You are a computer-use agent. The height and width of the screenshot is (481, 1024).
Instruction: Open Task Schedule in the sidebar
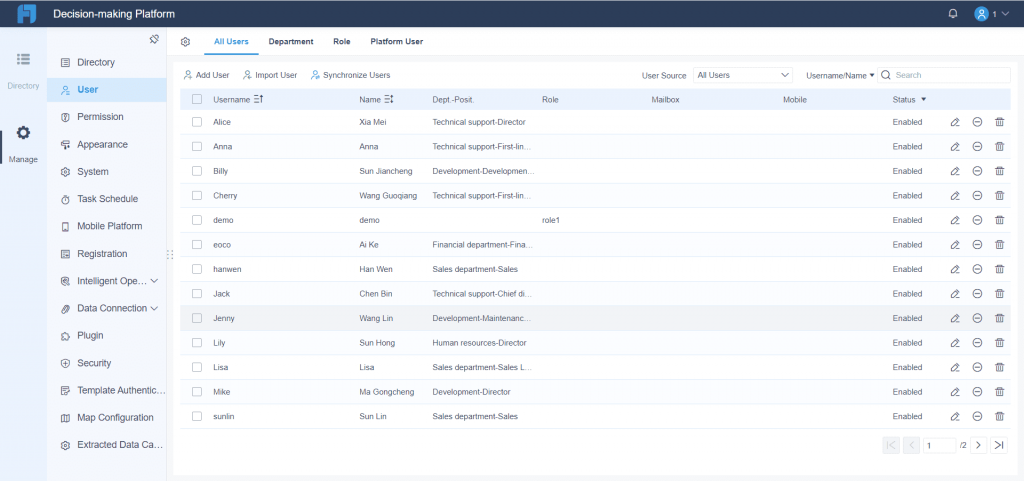106,198
